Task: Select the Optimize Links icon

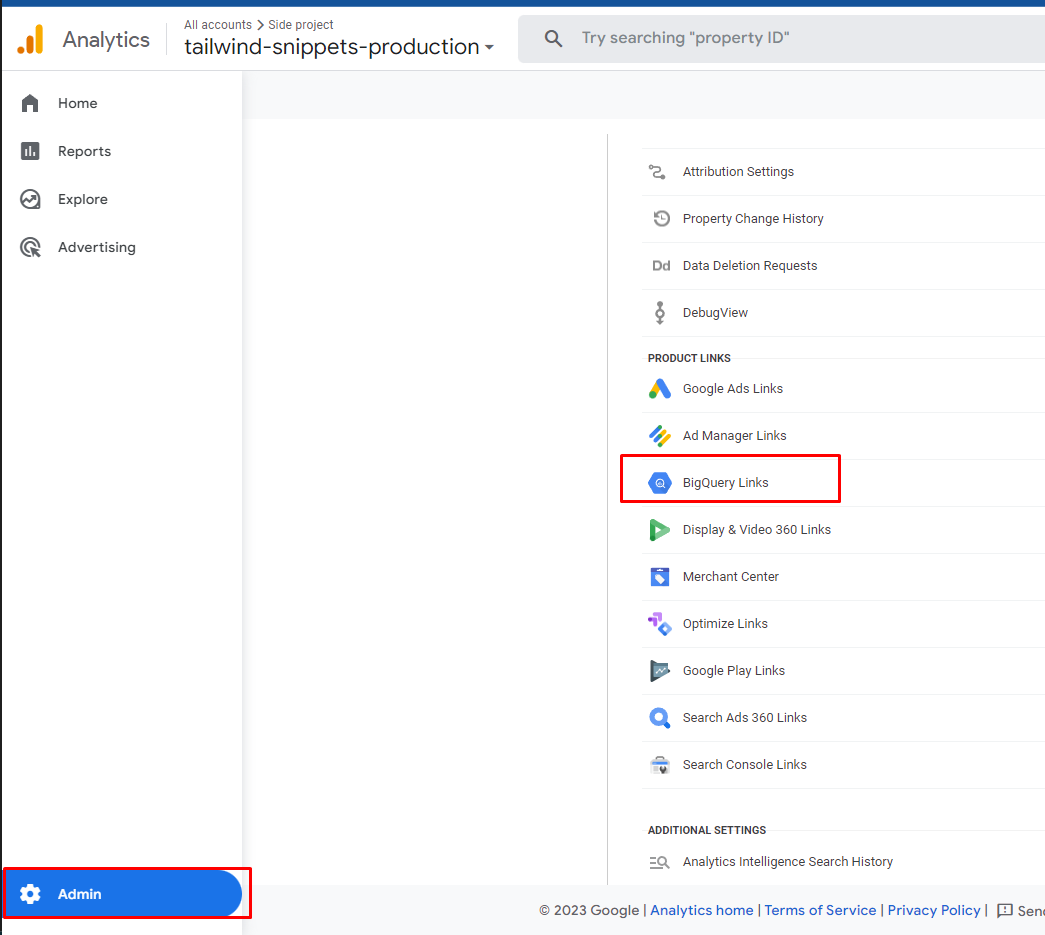Action: tap(659, 624)
